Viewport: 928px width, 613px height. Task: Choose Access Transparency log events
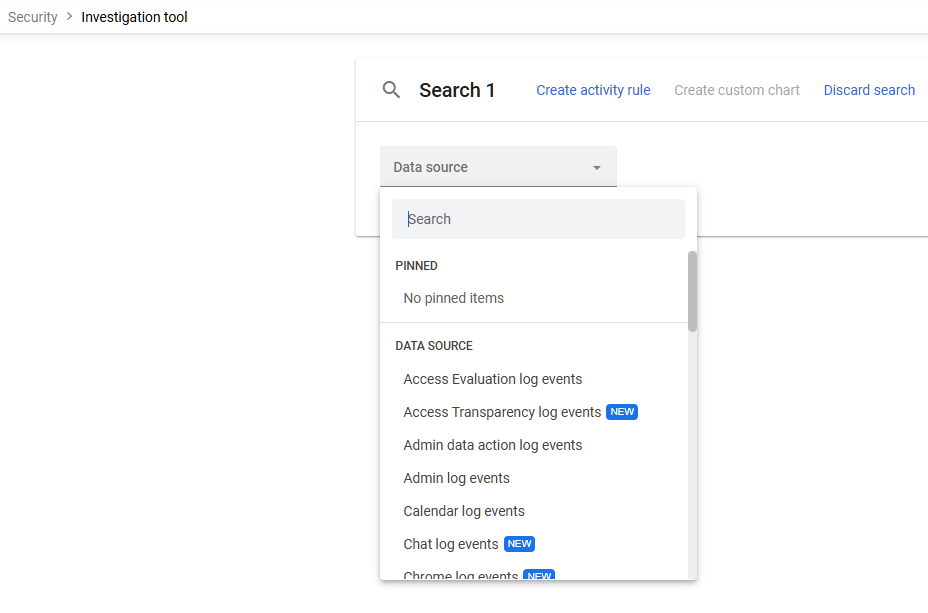point(501,412)
